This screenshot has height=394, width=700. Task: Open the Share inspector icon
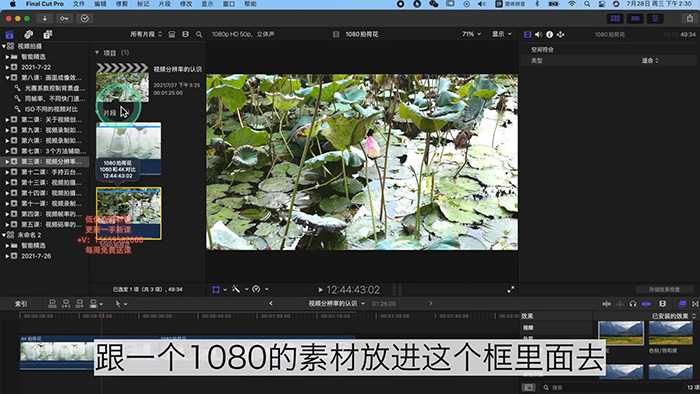coord(561,34)
